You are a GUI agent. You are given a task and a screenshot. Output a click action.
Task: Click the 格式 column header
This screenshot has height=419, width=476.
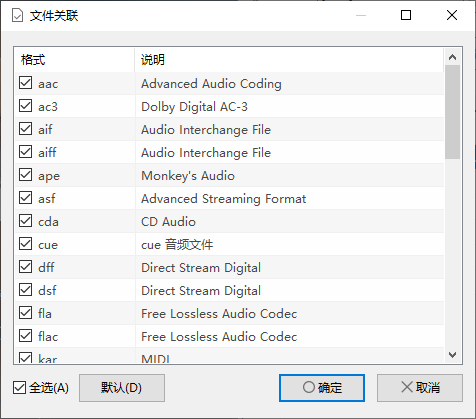pyautogui.click(x=74, y=60)
